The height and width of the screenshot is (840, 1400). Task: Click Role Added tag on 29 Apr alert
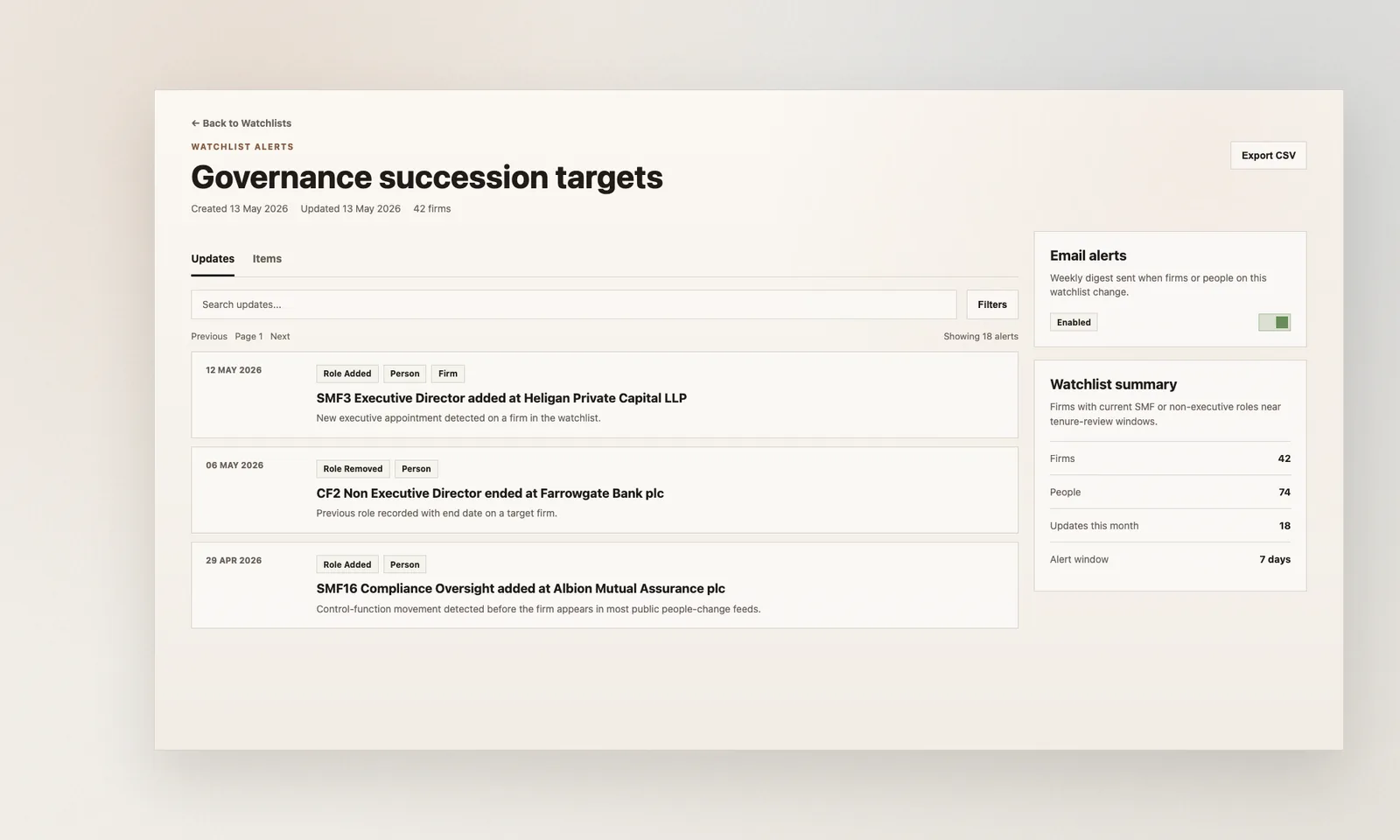[347, 564]
